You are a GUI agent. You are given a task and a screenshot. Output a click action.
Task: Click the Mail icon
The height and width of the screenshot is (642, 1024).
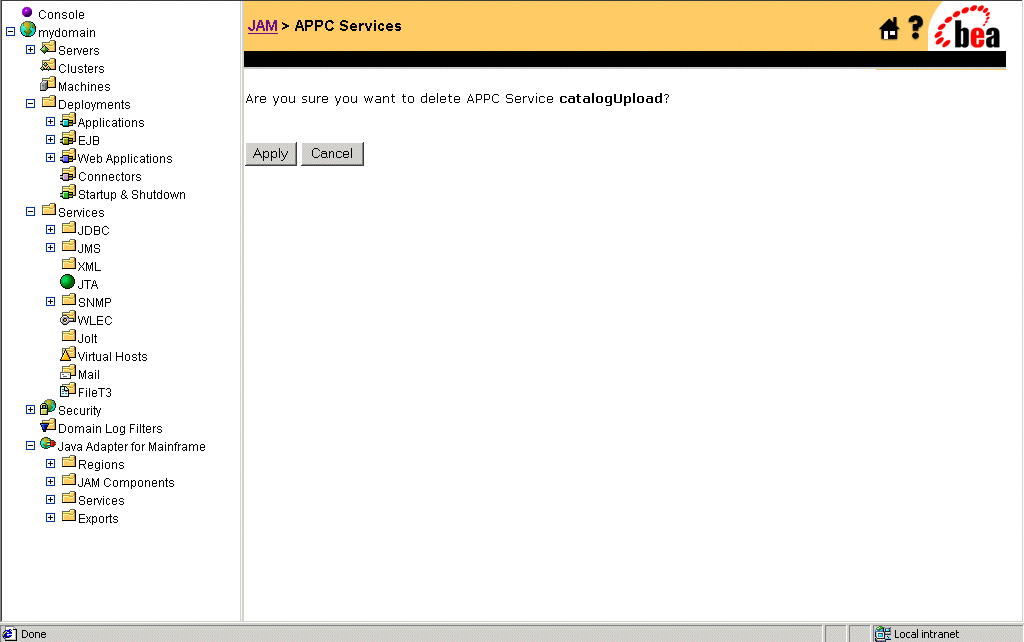(68, 372)
